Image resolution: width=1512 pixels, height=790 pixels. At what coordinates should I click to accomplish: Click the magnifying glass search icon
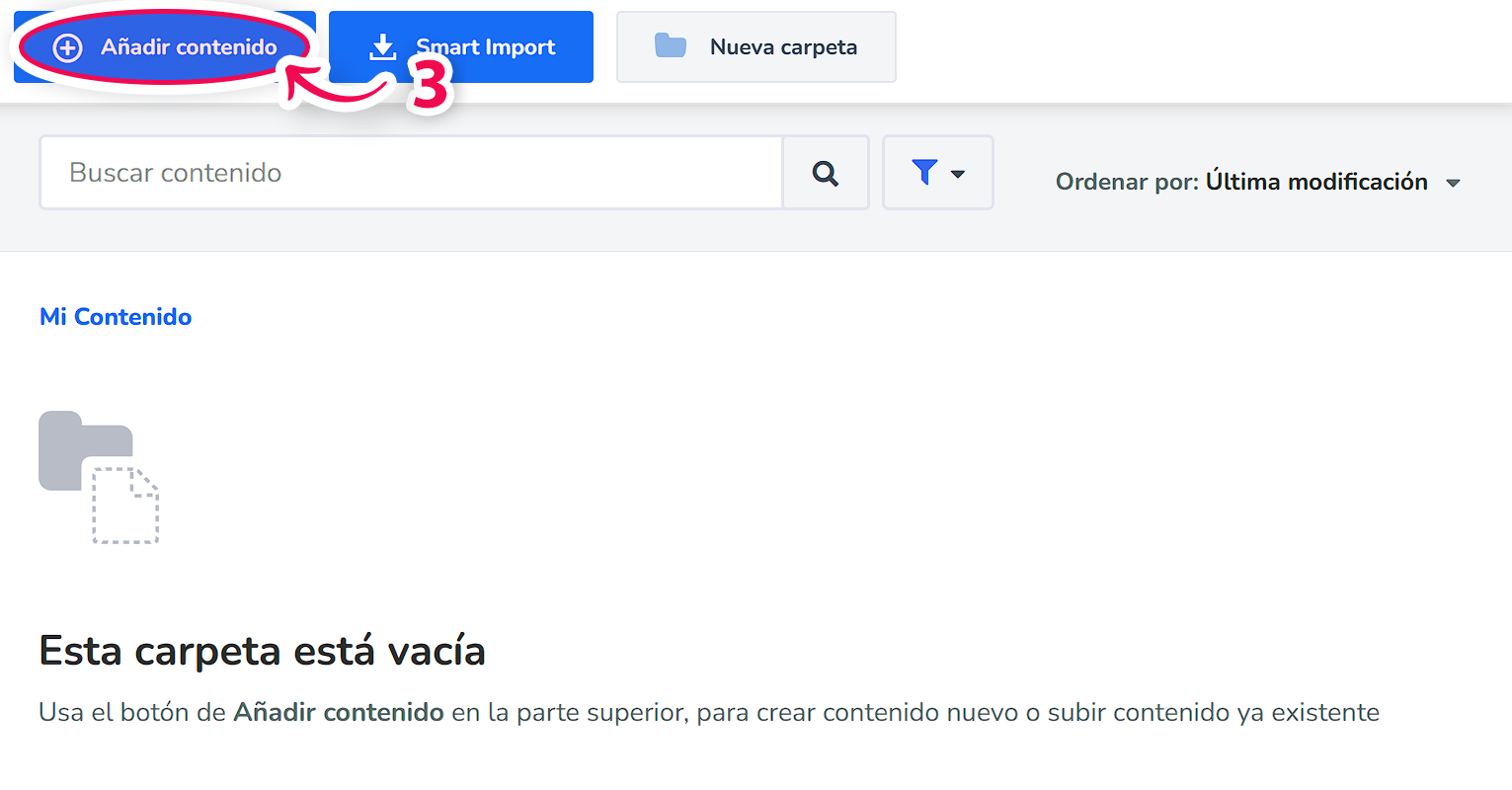tap(826, 172)
